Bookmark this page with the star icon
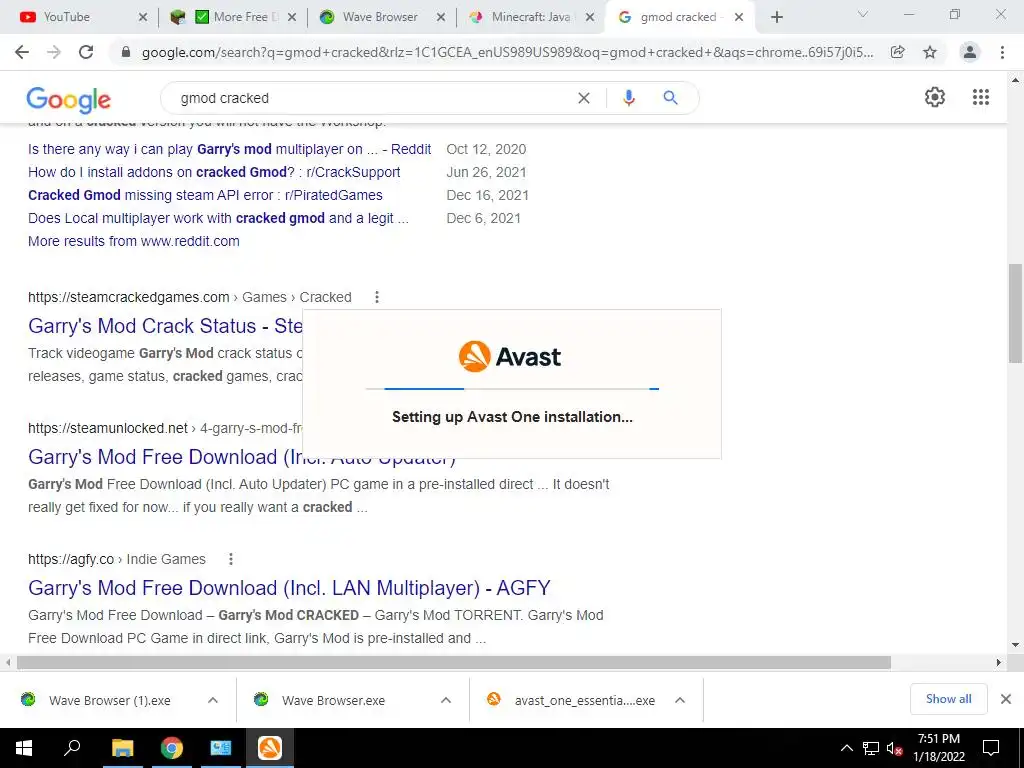This screenshot has width=1024, height=768. coord(930,52)
